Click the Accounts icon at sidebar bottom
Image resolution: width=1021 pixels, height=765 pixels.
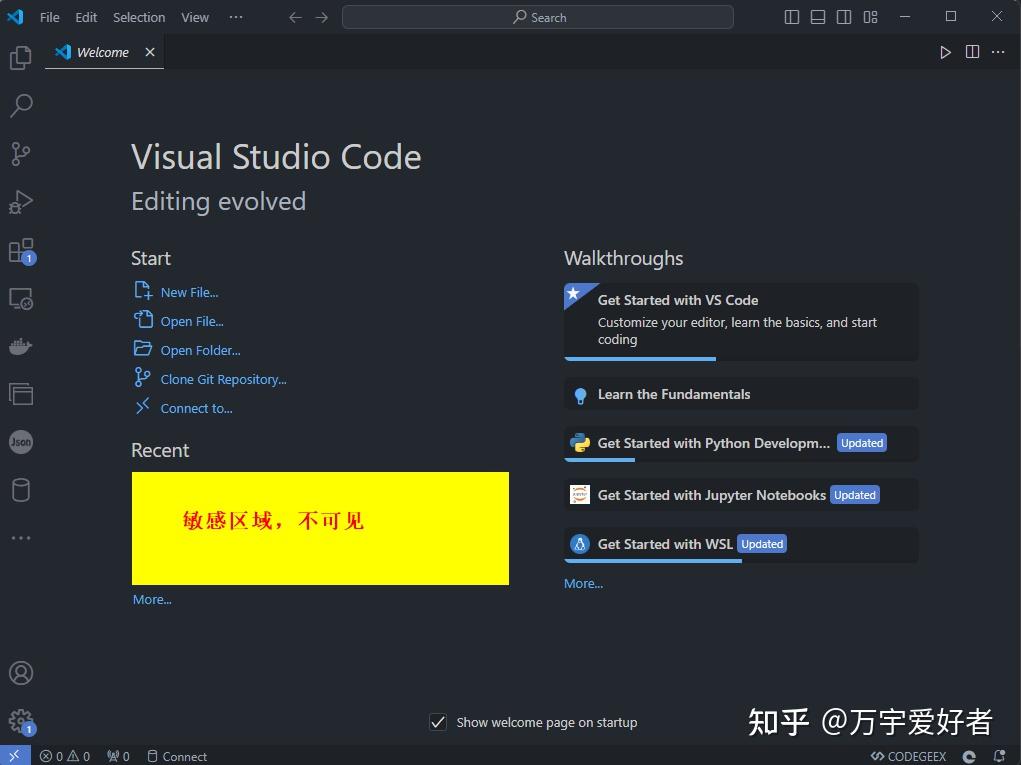[21, 672]
